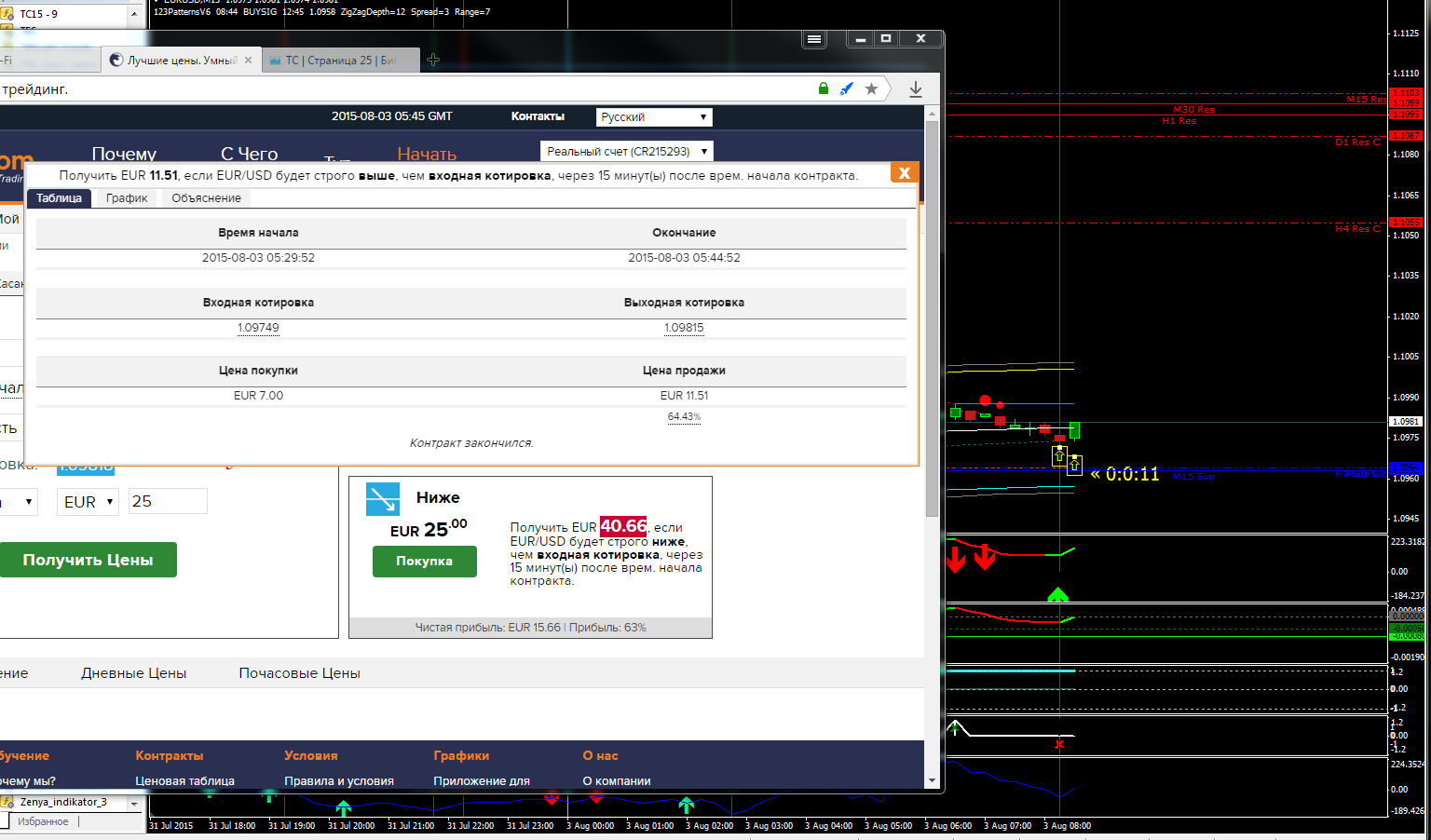1431x840 pixels.
Task: Click the page scrollbar down arrow
Action: click(x=932, y=781)
